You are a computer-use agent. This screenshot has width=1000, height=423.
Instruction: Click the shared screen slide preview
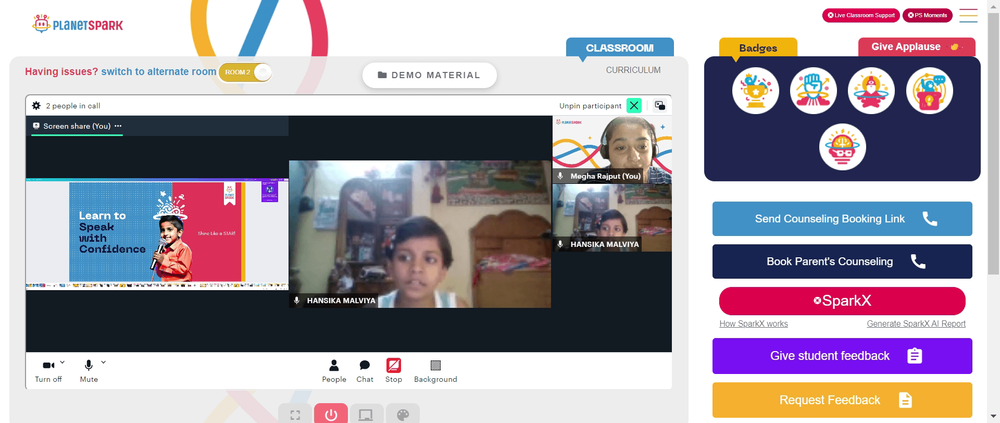tap(157, 234)
